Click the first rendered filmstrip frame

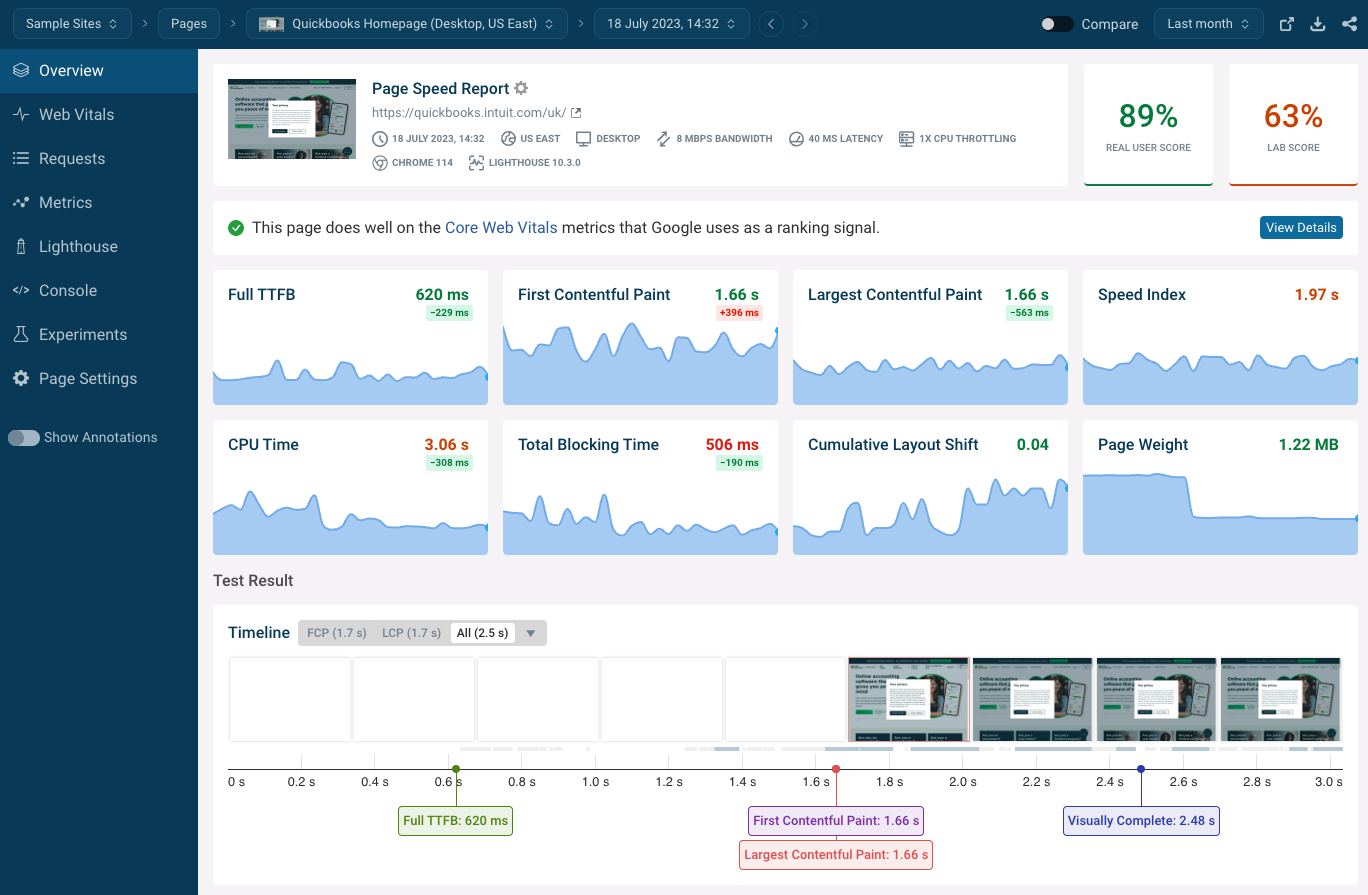pos(909,700)
